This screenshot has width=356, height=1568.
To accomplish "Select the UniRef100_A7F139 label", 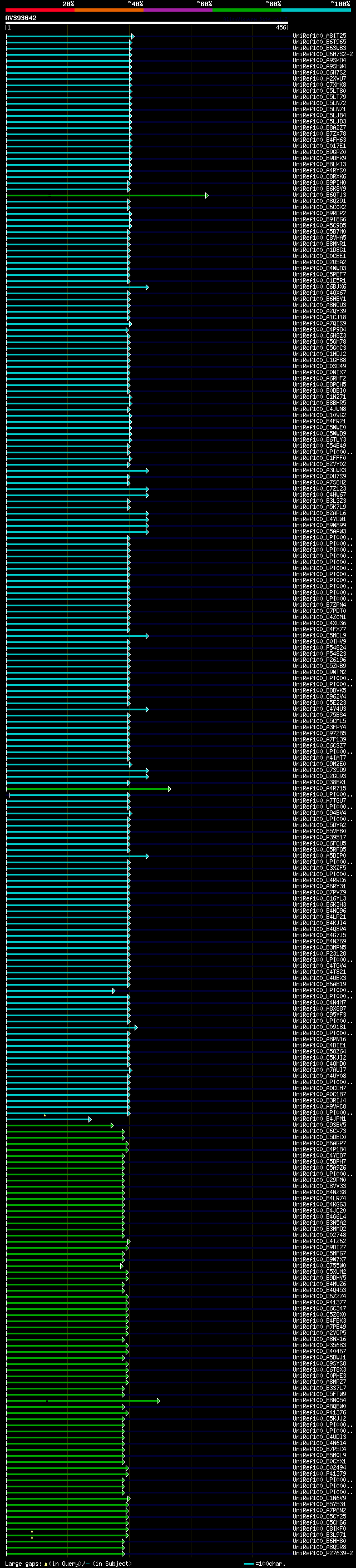I will point(319,740).
